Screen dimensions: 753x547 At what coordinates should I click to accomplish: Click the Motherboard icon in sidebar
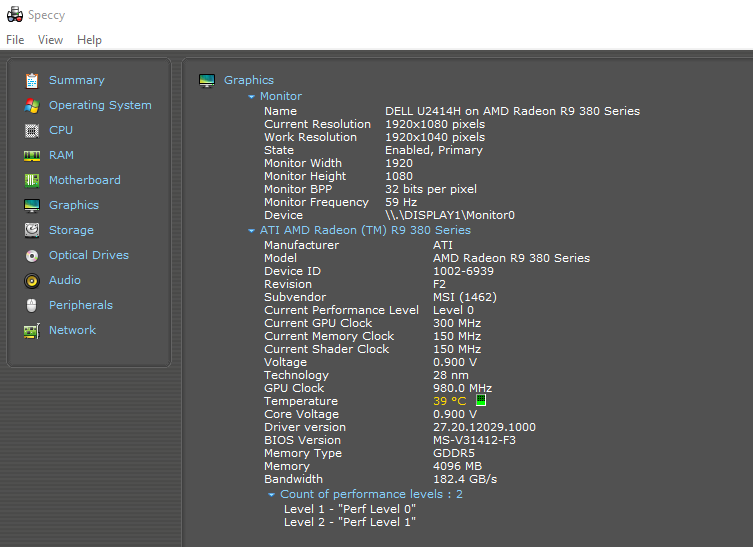click(32, 180)
